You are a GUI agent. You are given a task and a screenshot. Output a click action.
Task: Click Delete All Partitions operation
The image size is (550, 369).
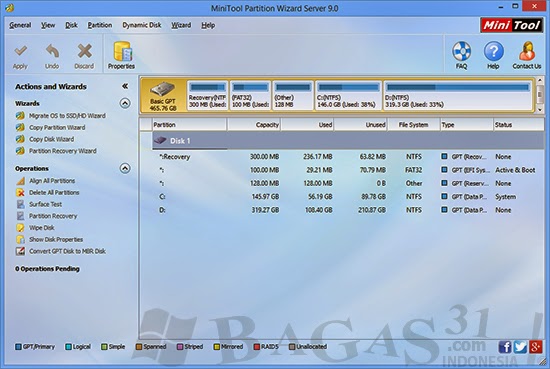pos(54,193)
